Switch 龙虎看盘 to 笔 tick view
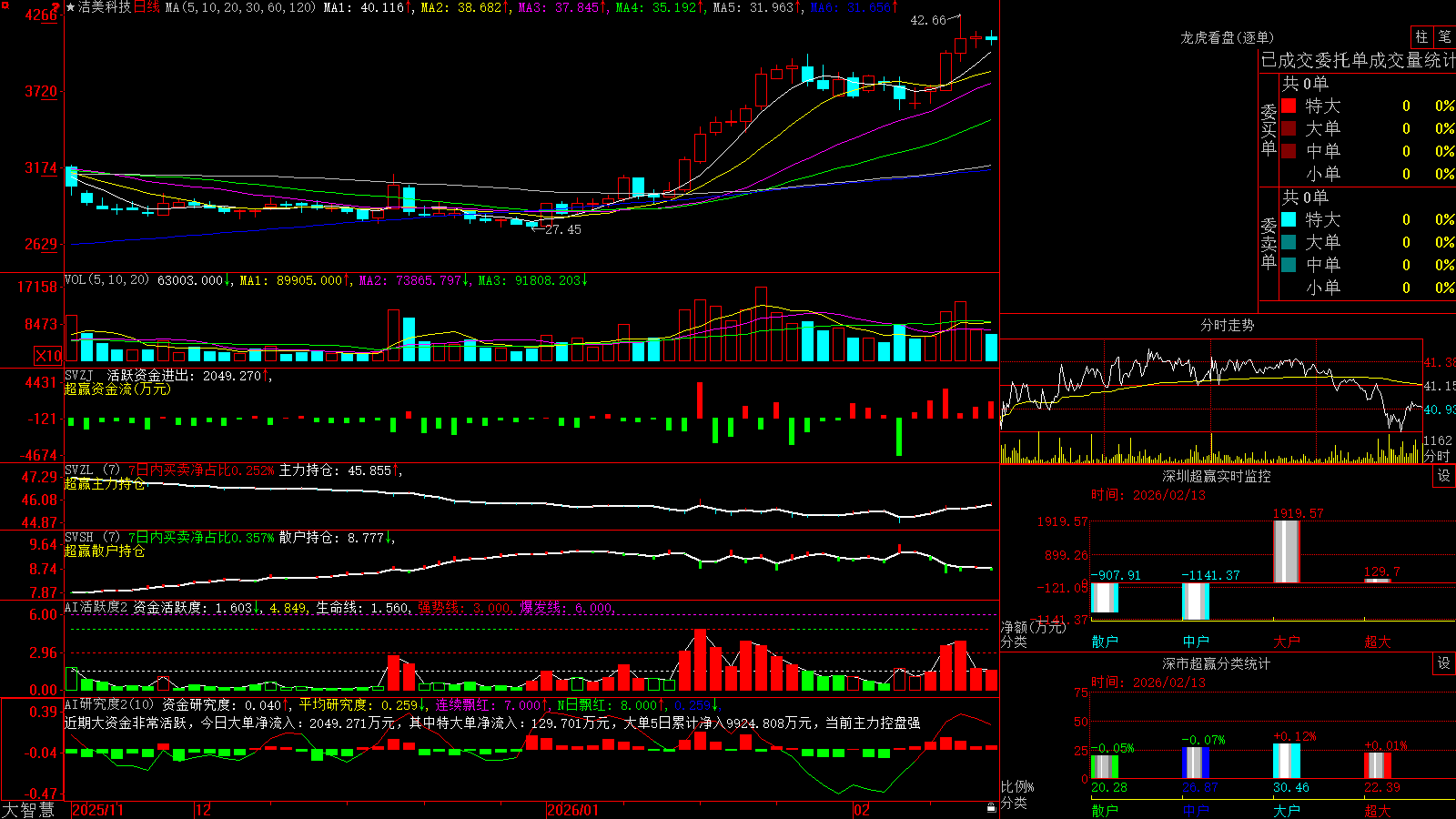 coord(1445,37)
